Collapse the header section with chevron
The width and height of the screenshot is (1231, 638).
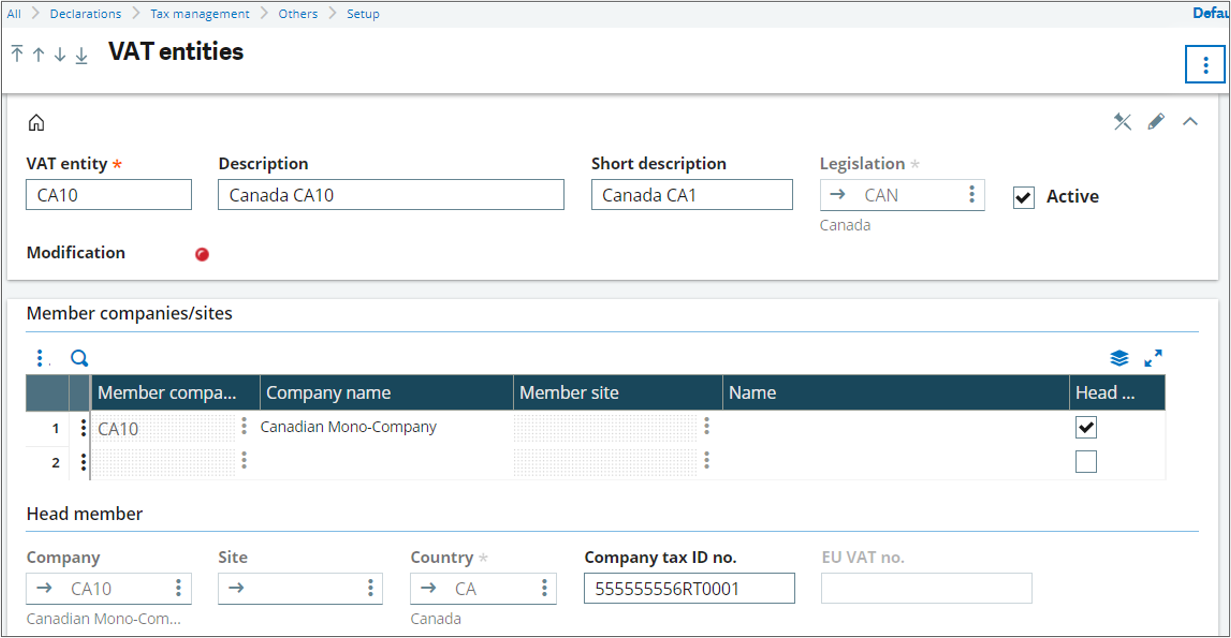[1190, 122]
